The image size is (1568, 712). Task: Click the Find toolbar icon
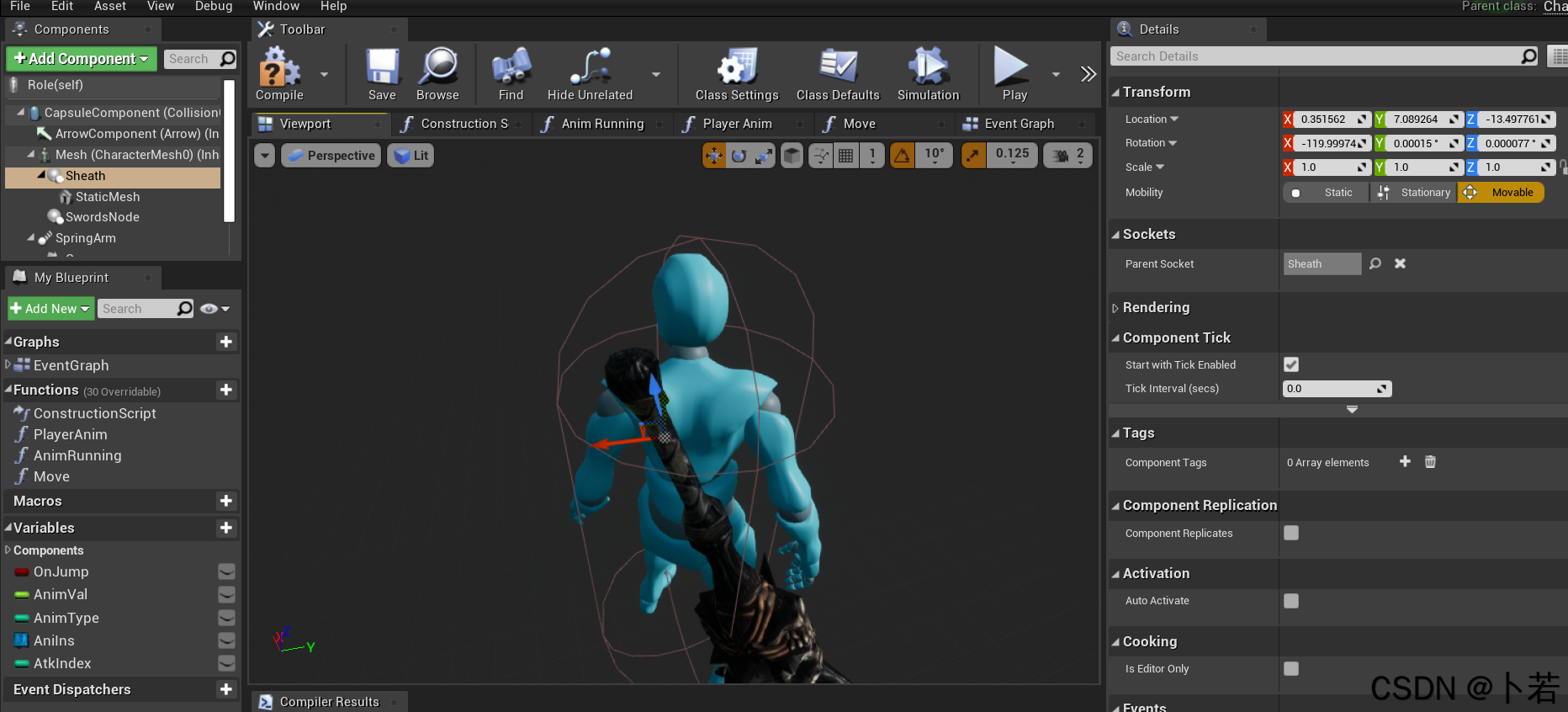pos(511,66)
